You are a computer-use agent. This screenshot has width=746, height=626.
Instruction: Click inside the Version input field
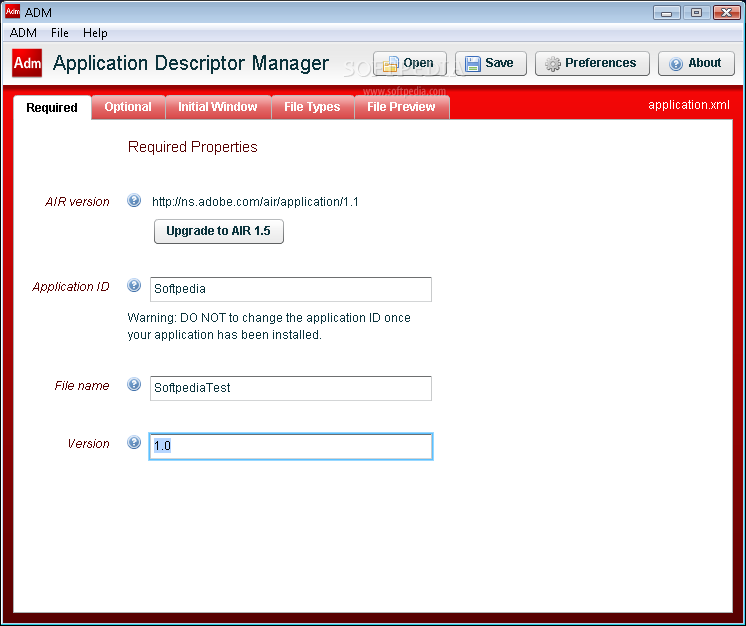pos(291,446)
